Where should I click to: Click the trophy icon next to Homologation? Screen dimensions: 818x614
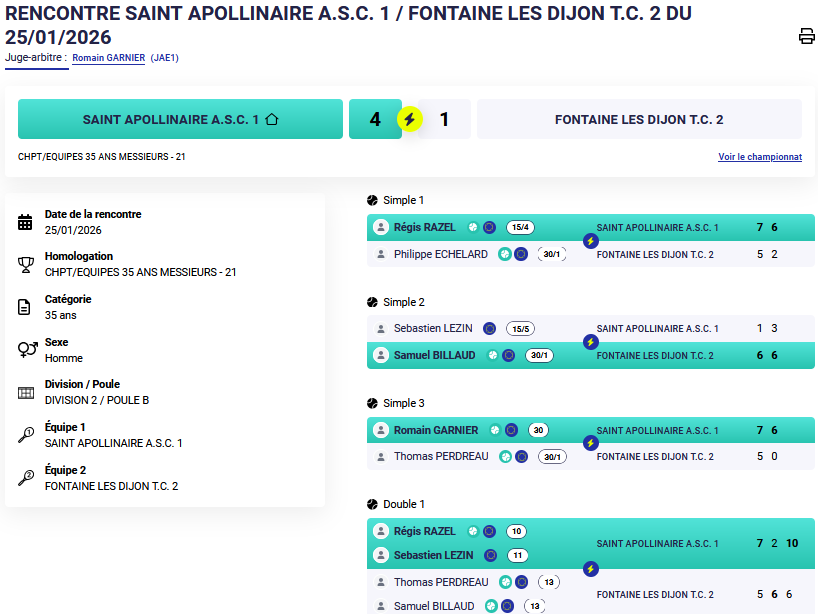click(26, 264)
